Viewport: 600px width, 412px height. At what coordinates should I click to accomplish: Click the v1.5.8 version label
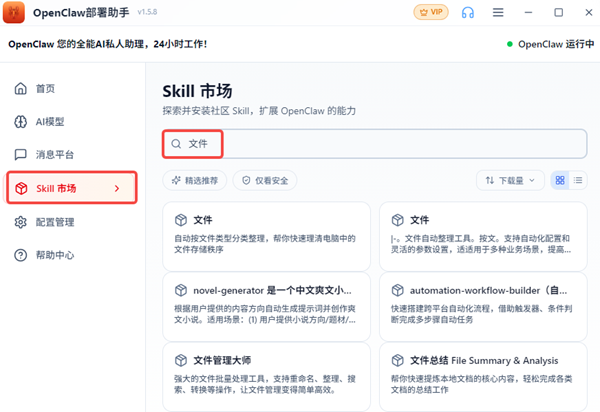pyautogui.click(x=147, y=12)
